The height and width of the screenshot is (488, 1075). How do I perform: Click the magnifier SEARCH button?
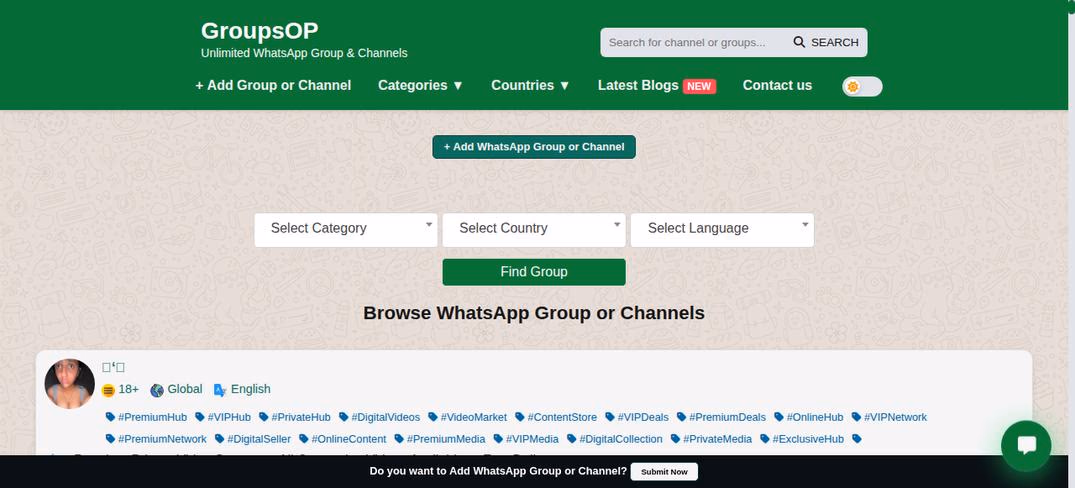[x=826, y=42]
